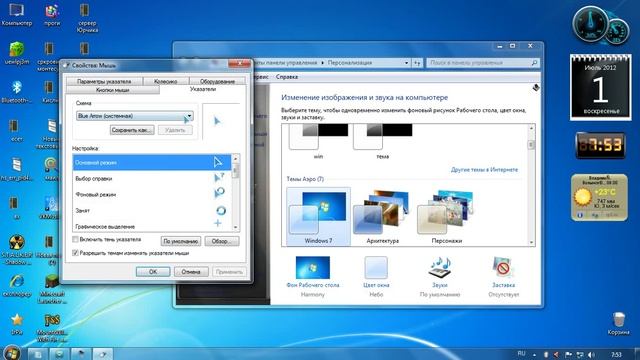Click the second taskbar button from Start
This screenshot has height=360, width=640.
pyautogui.click(x=59, y=354)
